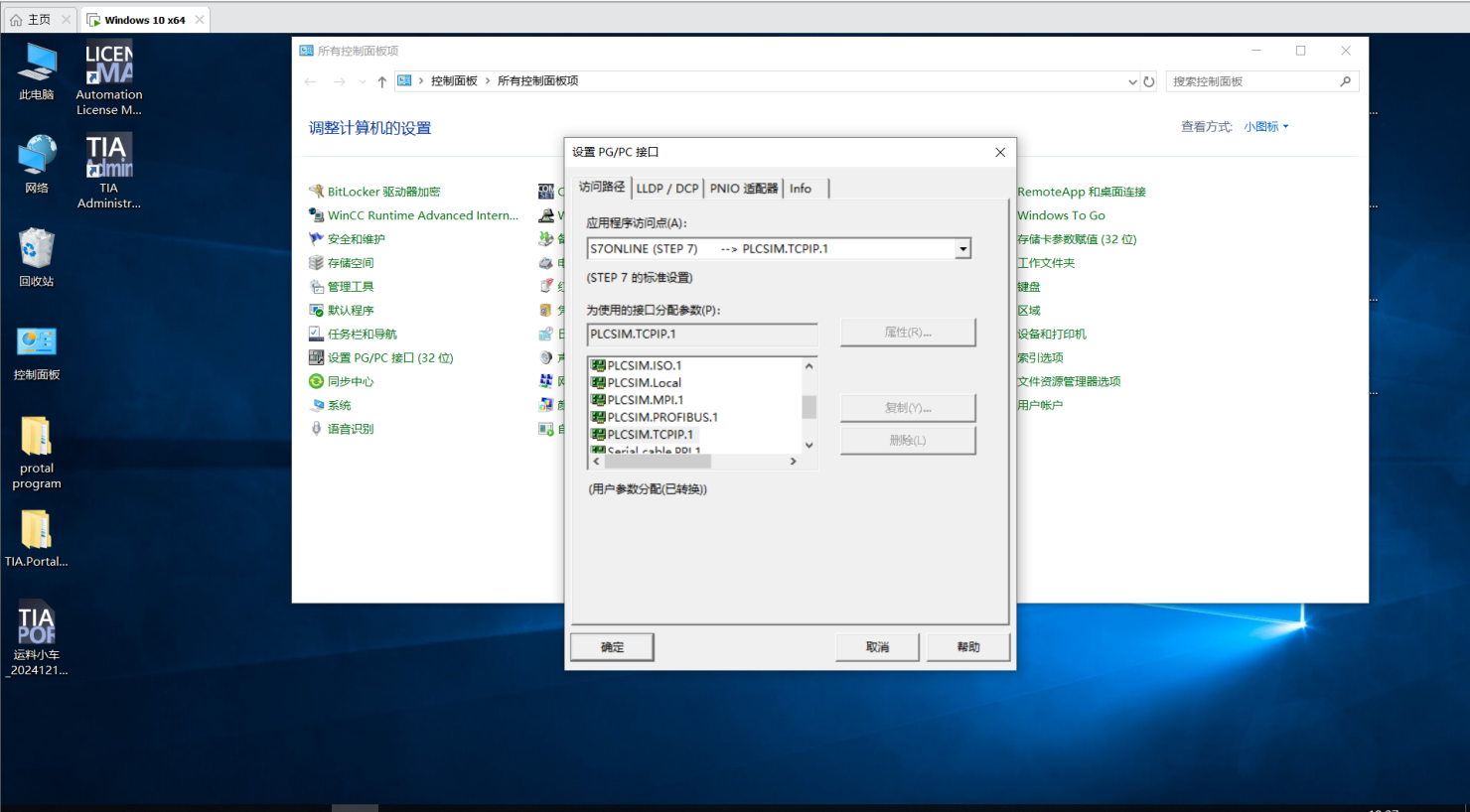Close the 设置 PG/PC 接口 dialog
1470x812 pixels.
[x=1000, y=152]
